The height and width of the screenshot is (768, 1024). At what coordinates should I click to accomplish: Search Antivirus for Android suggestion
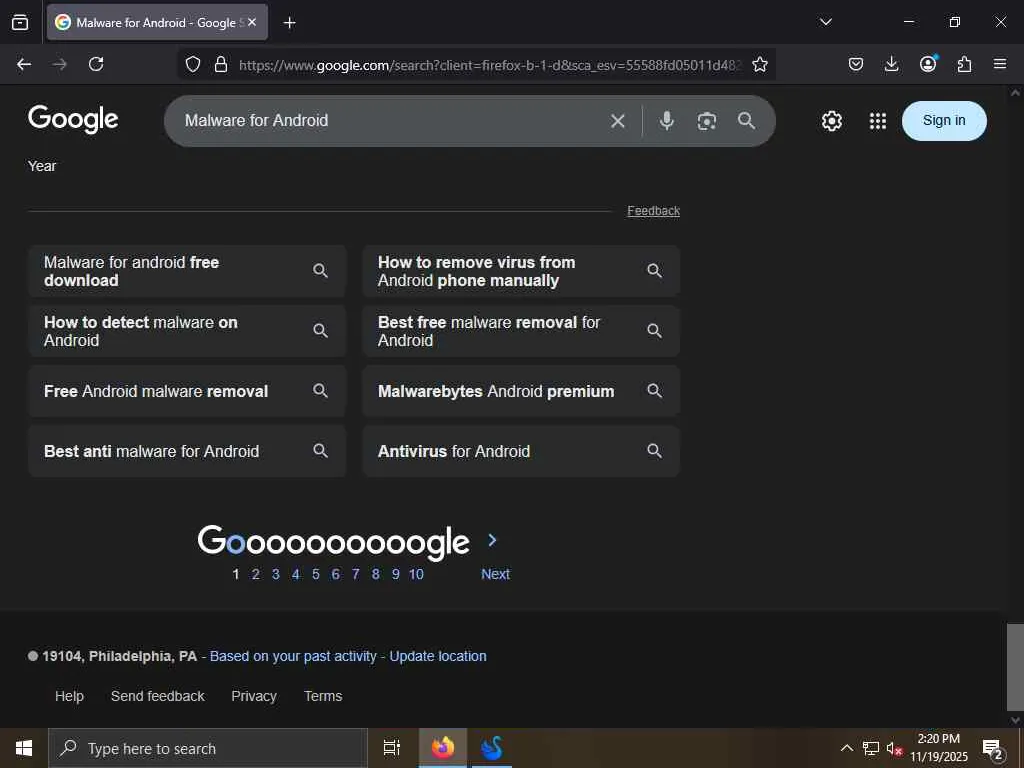pyautogui.click(x=521, y=451)
